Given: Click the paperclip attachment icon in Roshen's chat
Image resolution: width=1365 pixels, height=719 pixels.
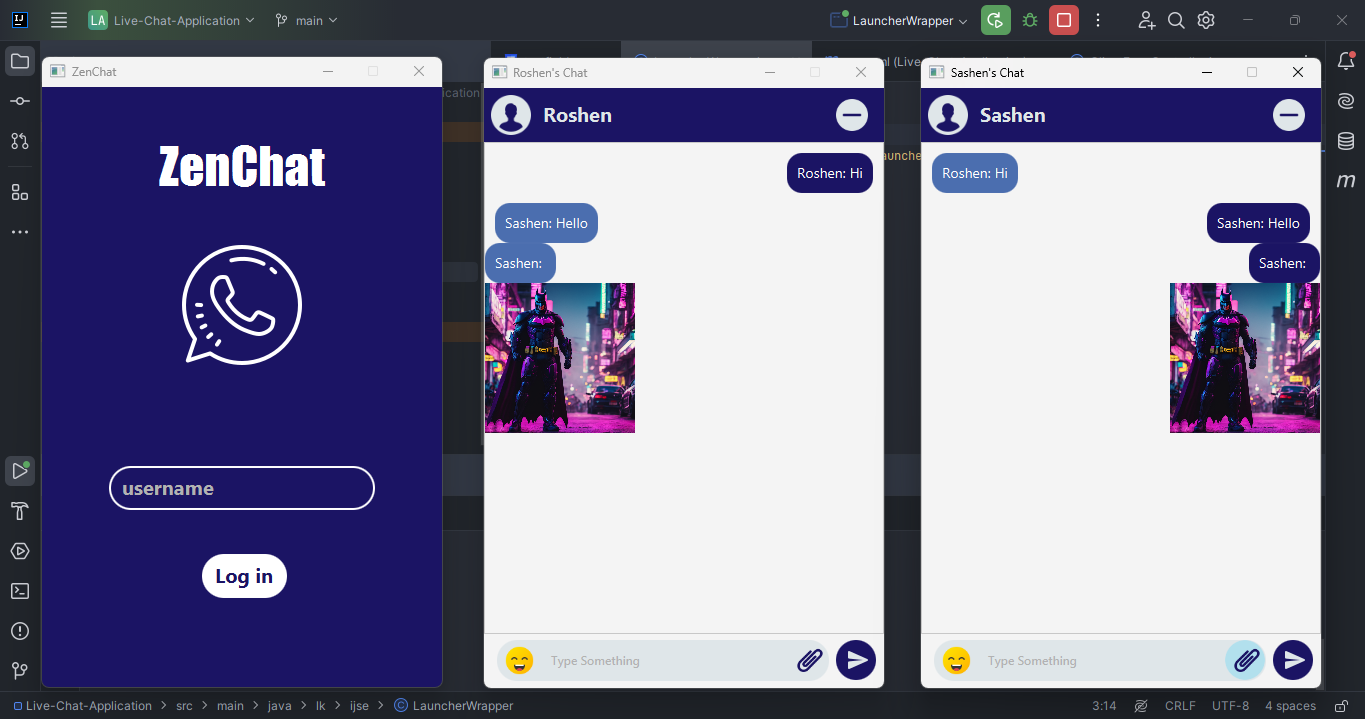Looking at the screenshot, I should pos(810,661).
